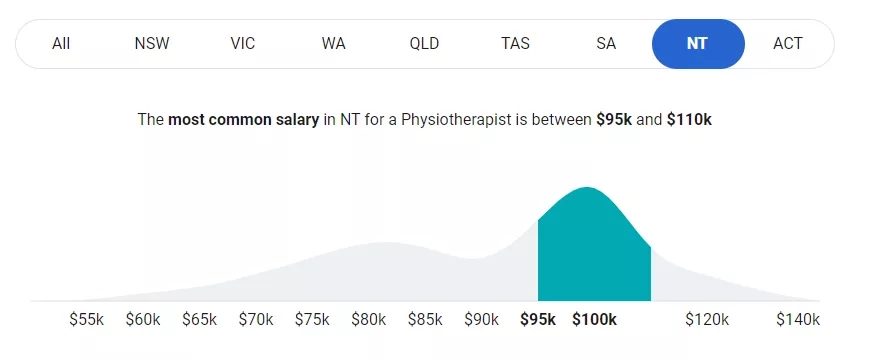The image size is (886, 361).
Task: Click the bold $100k axis label
Action: 594,320
